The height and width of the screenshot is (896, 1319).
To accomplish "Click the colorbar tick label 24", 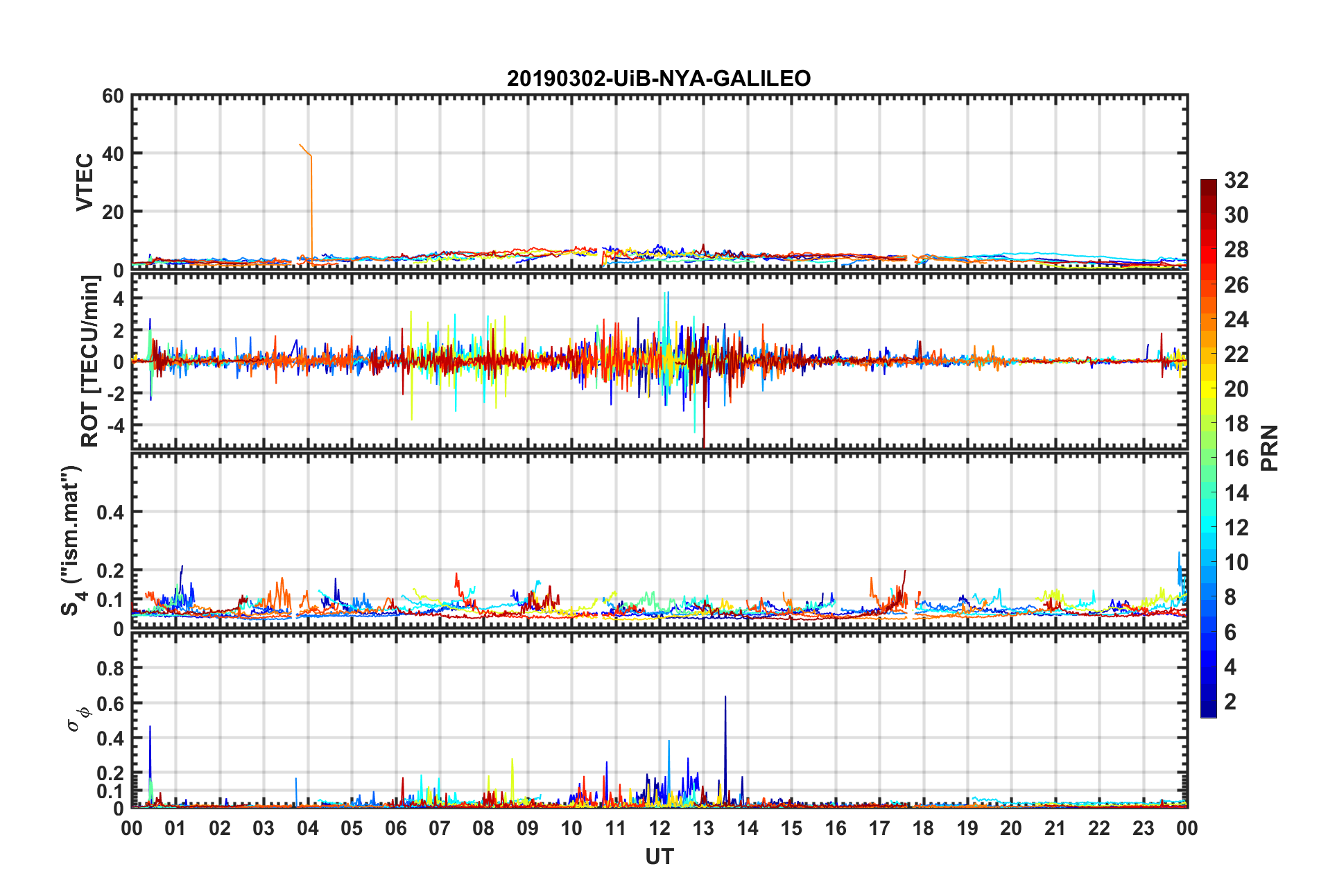I will click(x=1236, y=320).
